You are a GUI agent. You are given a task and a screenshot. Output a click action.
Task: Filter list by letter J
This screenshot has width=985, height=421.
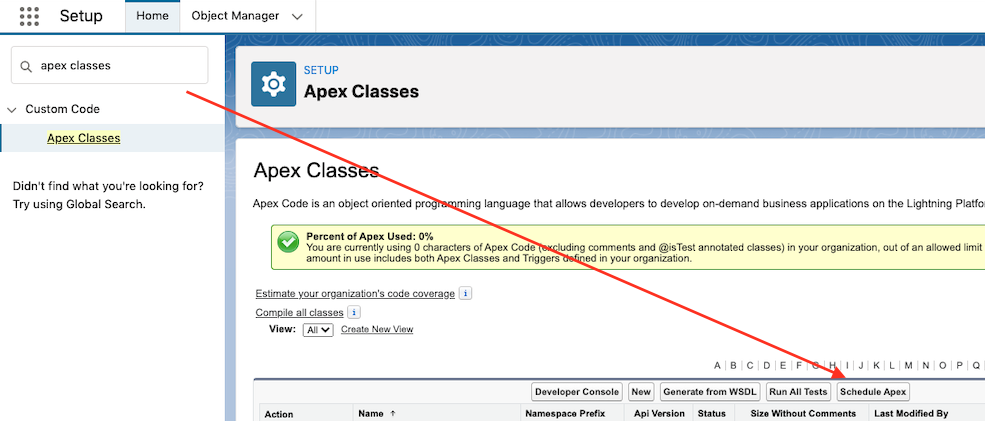point(861,365)
